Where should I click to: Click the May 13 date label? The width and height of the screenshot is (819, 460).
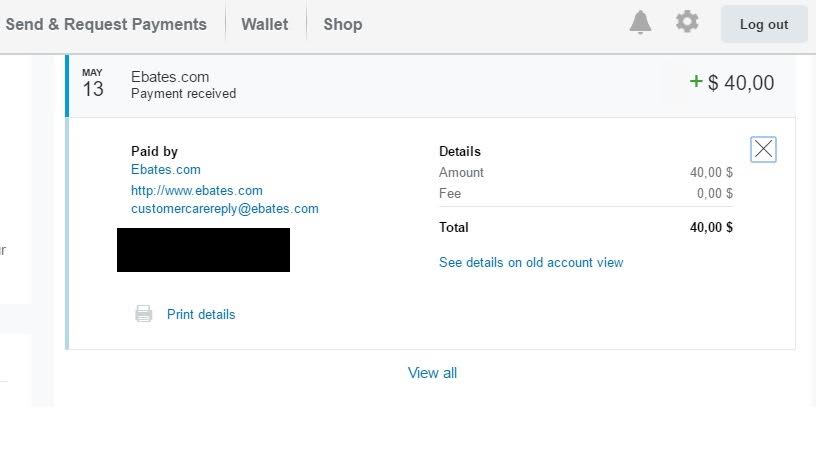tap(92, 84)
